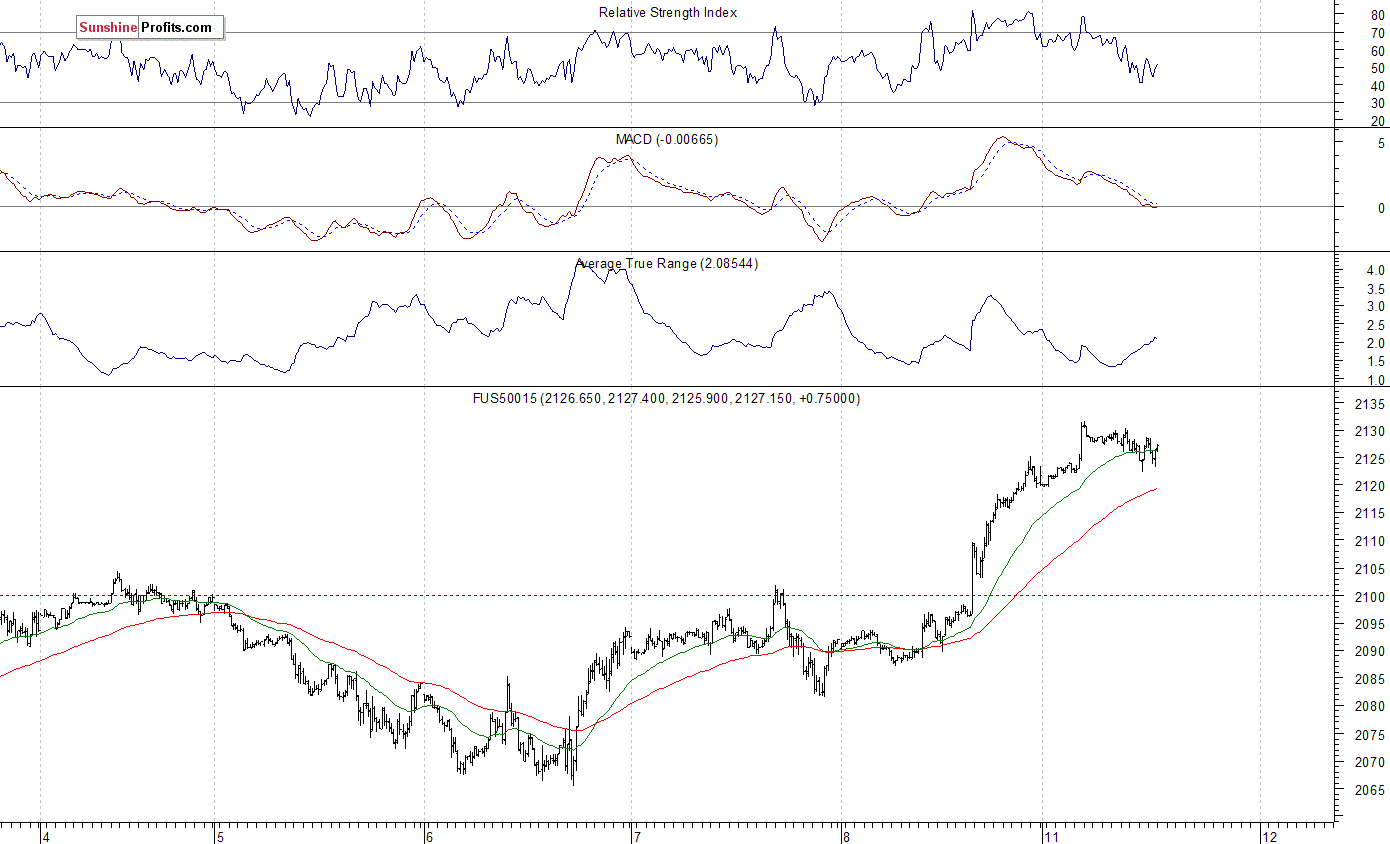The image size is (1390, 844).
Task: Click the 2130 price axis label
Action: click(1368, 432)
